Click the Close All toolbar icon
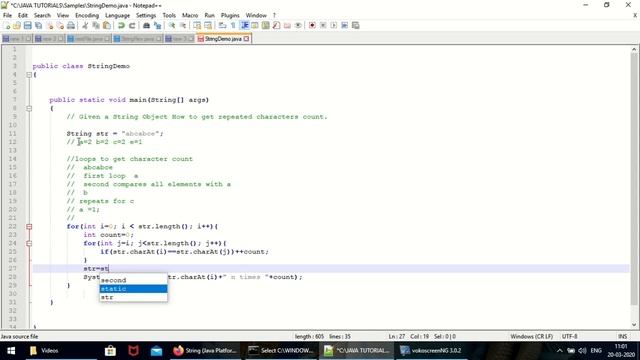The height and width of the screenshot is (360, 640). click(x=60, y=25)
